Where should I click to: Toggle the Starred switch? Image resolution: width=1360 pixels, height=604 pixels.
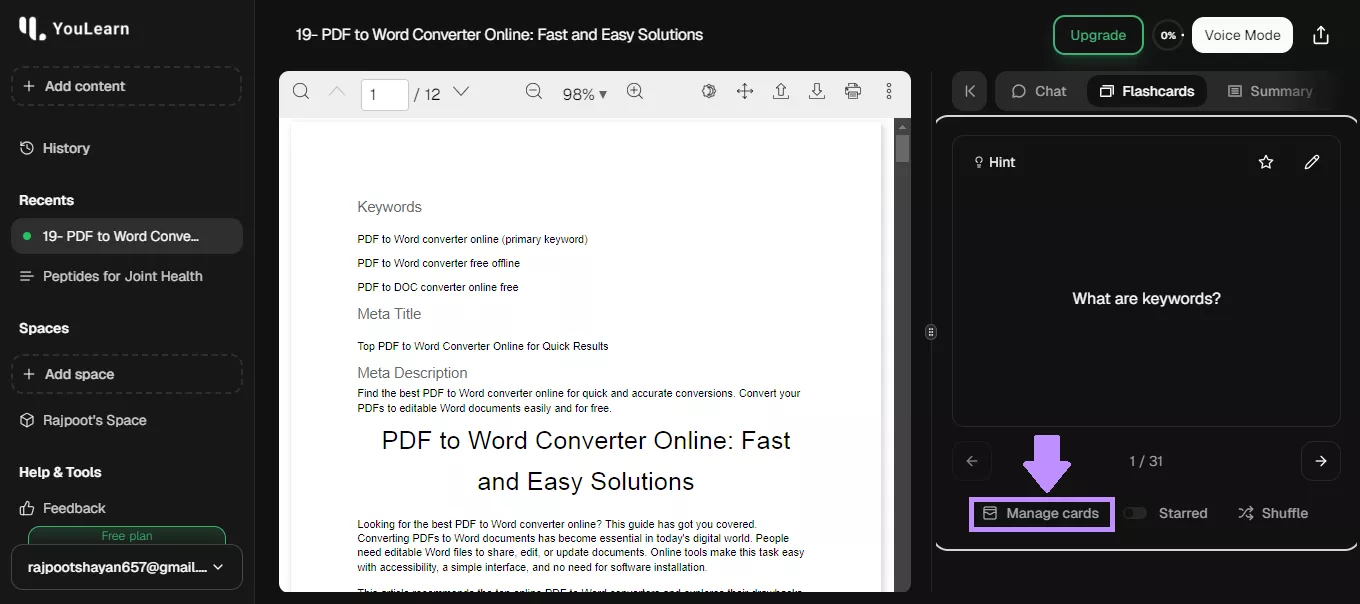point(1135,513)
